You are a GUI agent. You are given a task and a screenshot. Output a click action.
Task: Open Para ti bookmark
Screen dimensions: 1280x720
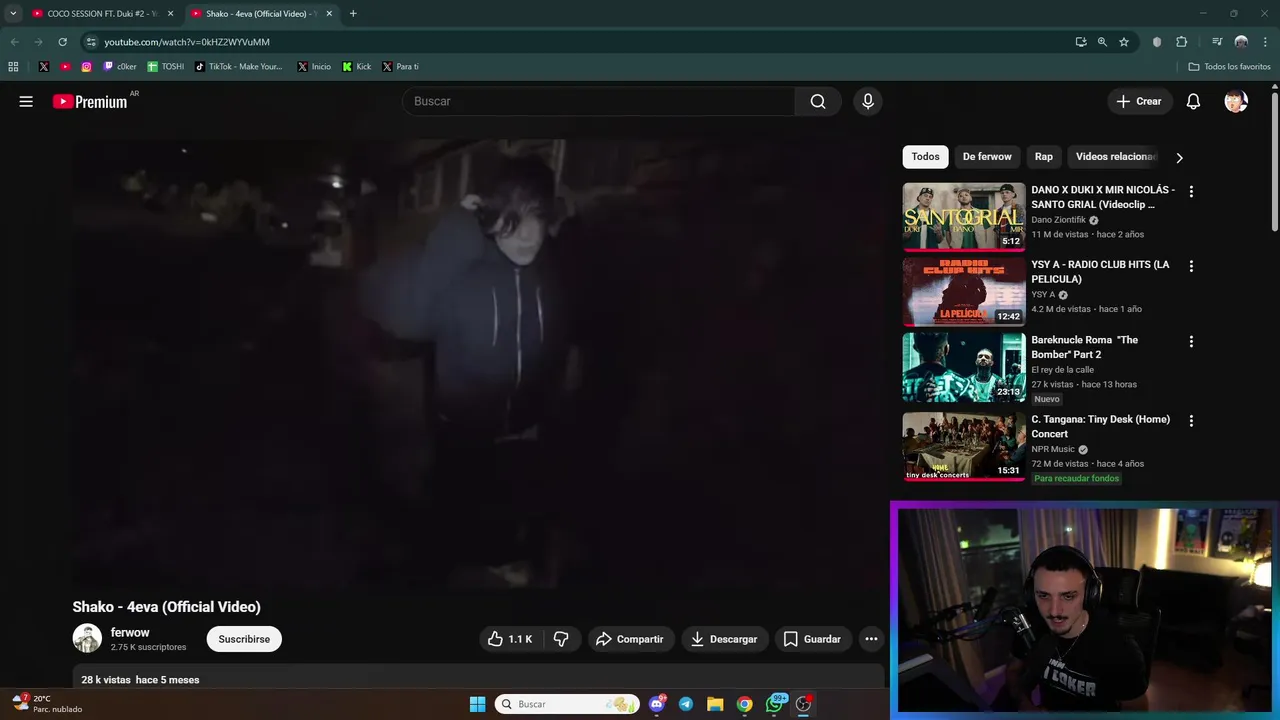tap(400, 67)
